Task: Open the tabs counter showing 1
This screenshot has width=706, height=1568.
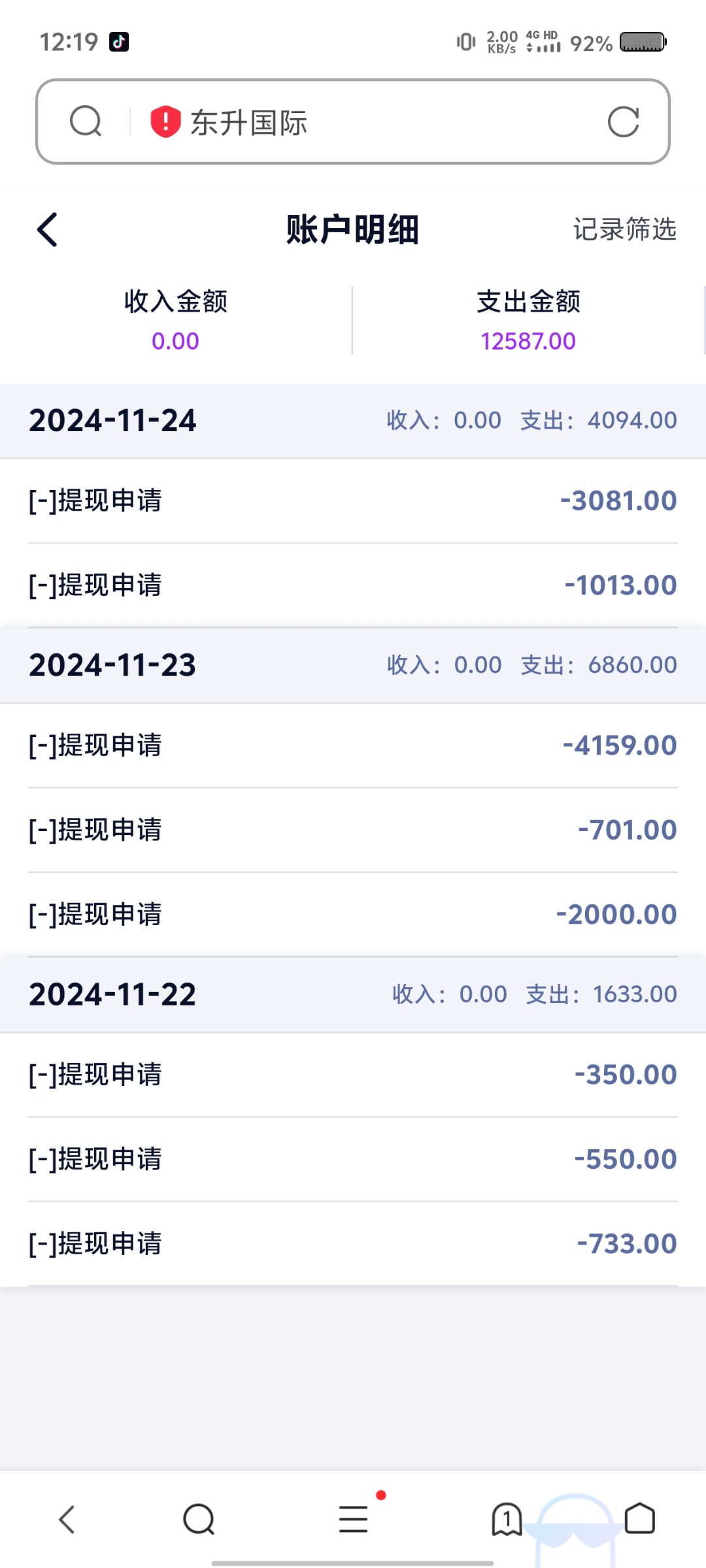Action: (x=507, y=1519)
